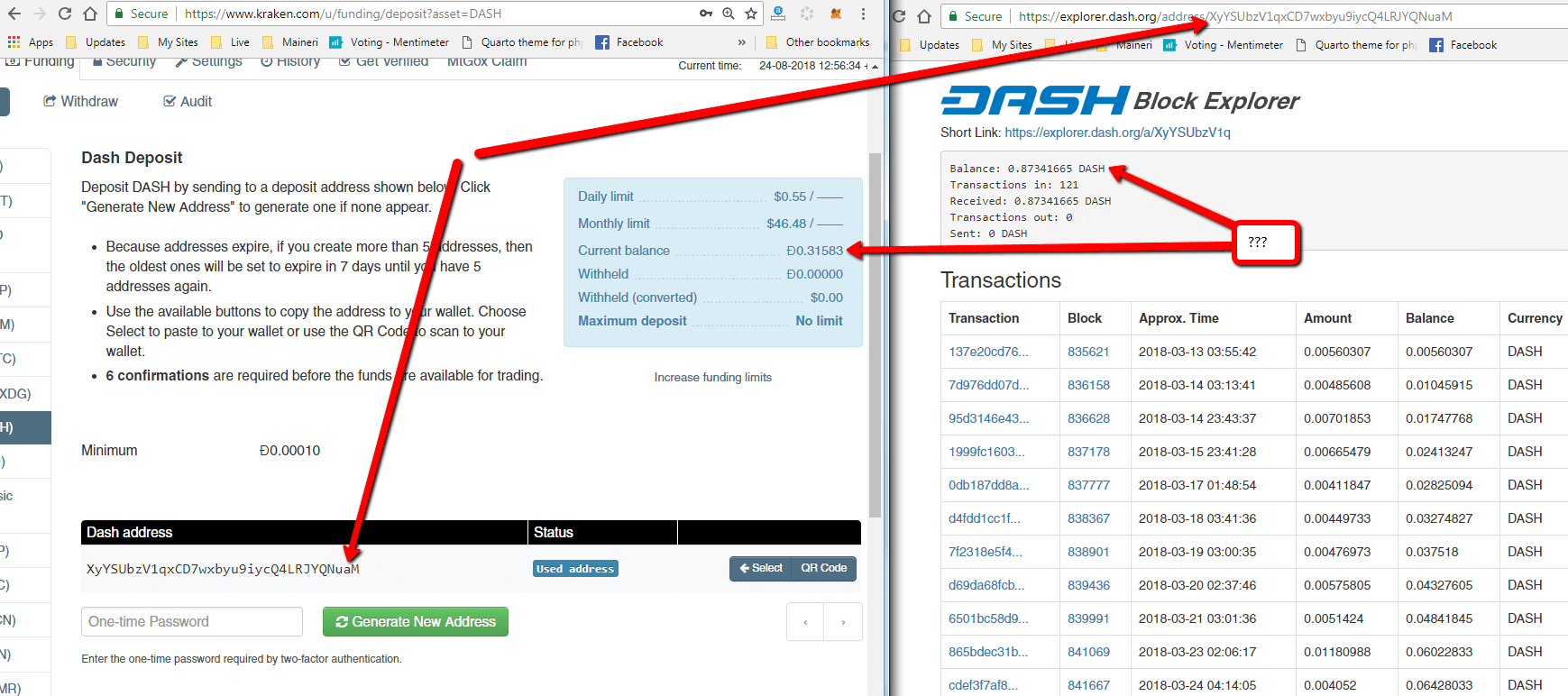Open the Updates bookmark folder in Kraken window
This screenshot has width=1568, height=696.
(x=96, y=42)
